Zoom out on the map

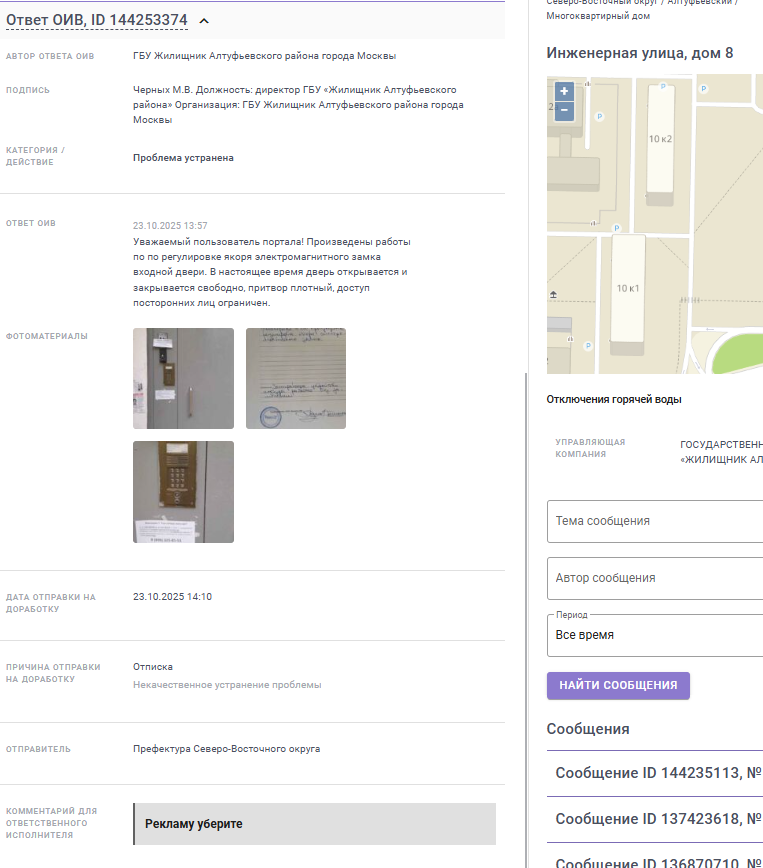pos(564,110)
